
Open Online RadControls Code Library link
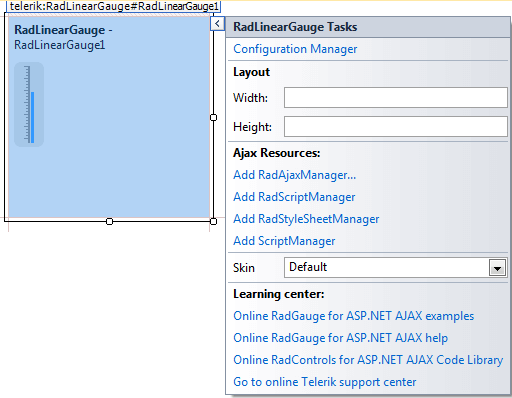368,360
